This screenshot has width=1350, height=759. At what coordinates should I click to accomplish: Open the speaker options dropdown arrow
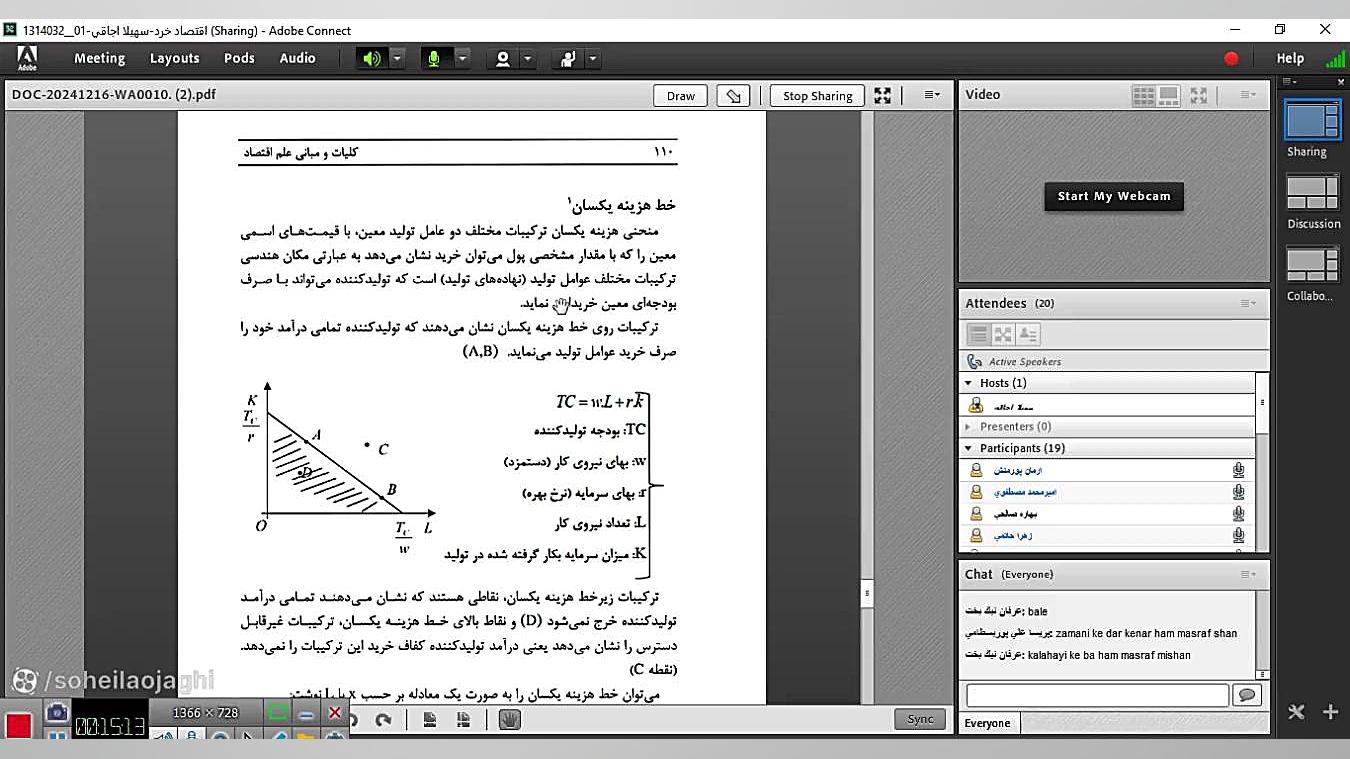(397, 58)
